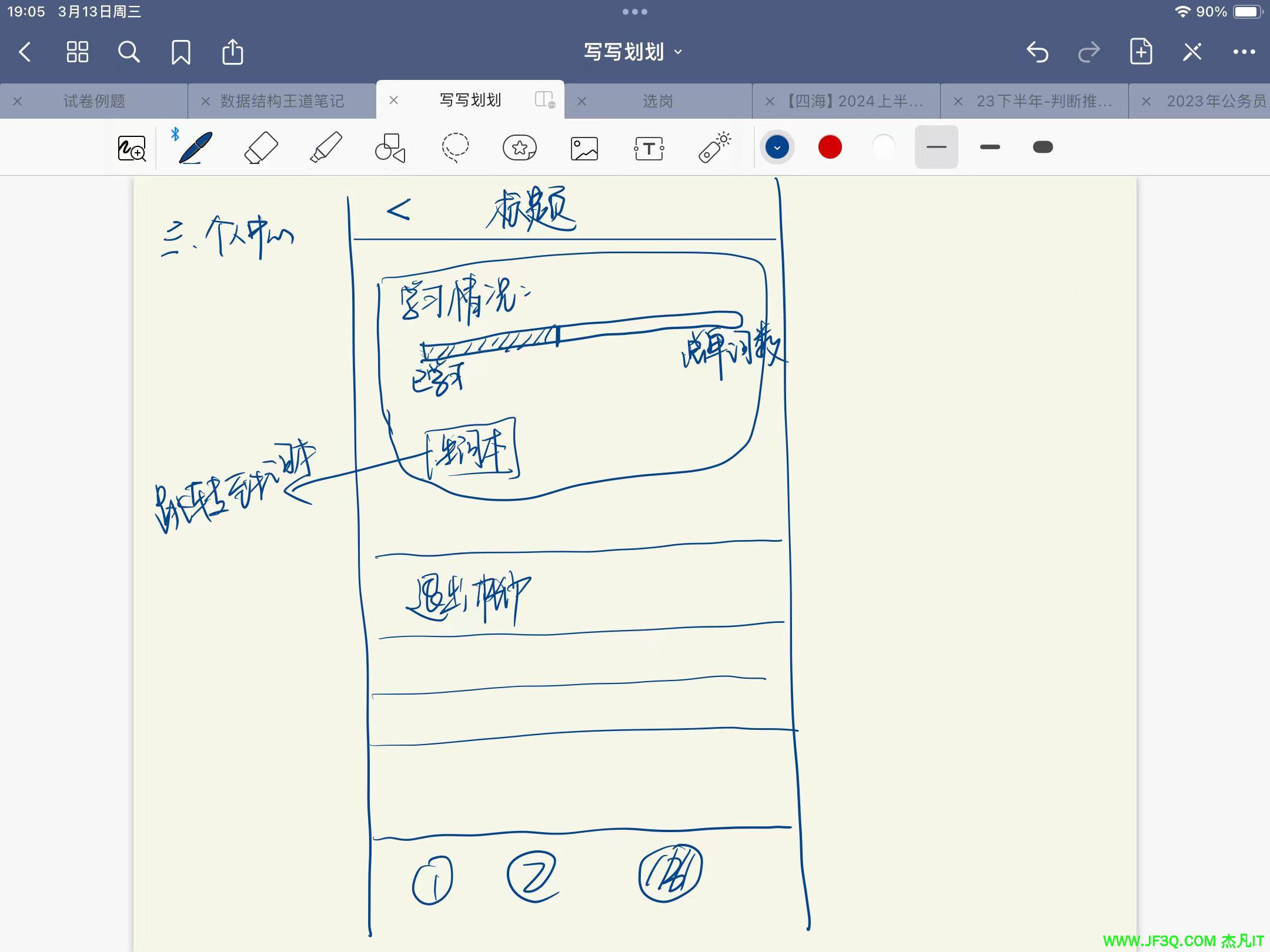Viewport: 1270px width, 952px height.
Task: Activate the Laser pointer tool
Action: [x=714, y=148]
